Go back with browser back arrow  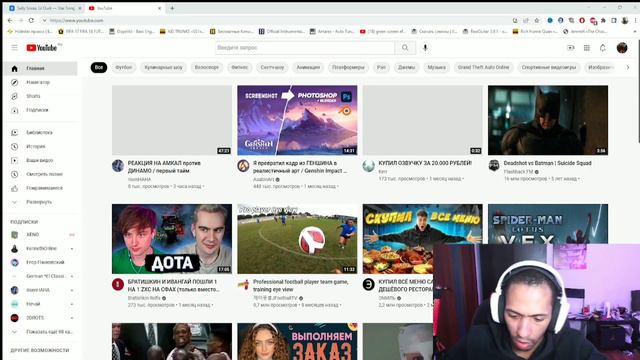10,20
